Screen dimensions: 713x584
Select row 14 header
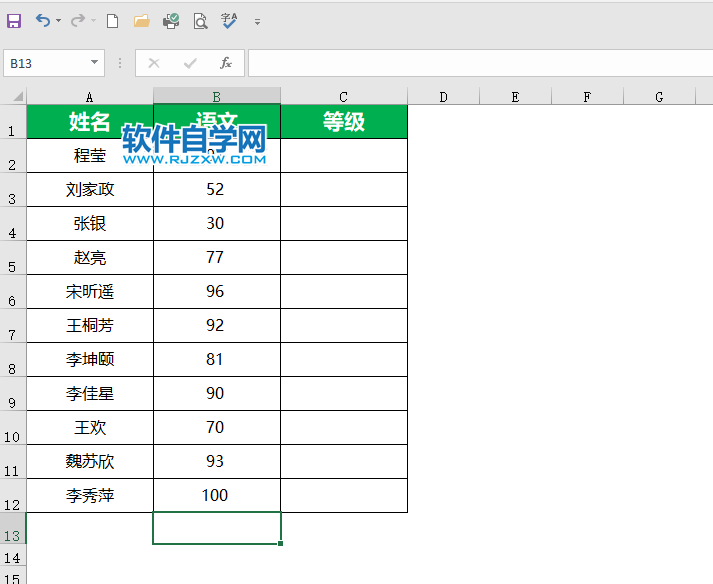click(x=13, y=555)
